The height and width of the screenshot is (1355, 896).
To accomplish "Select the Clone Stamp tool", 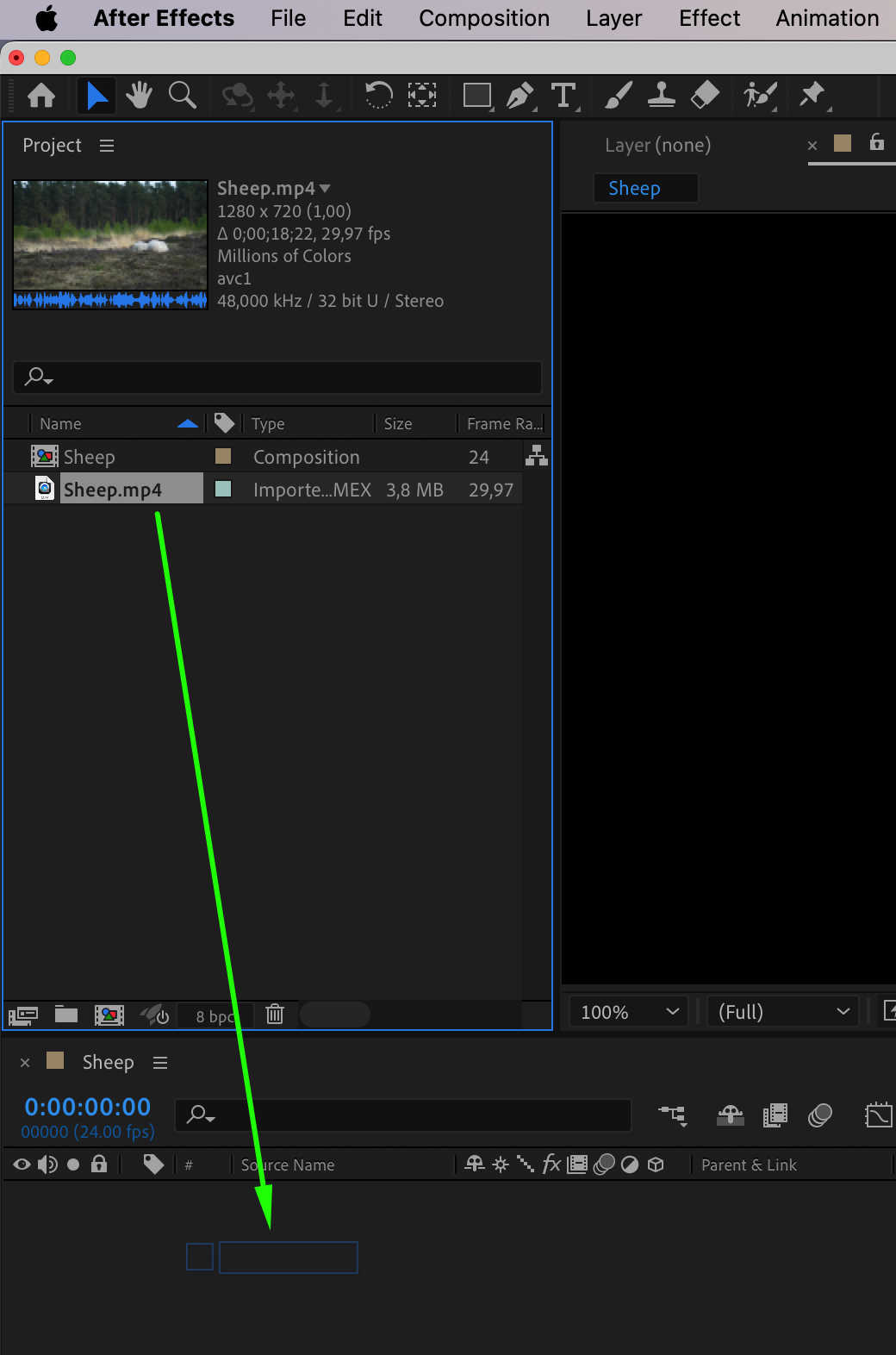I will (662, 95).
